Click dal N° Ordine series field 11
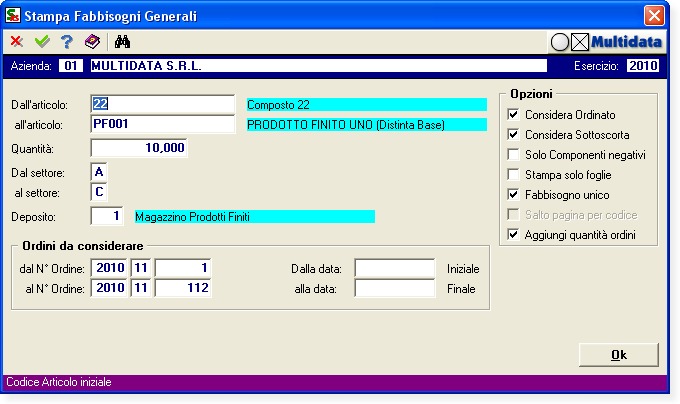The height and width of the screenshot is (404, 680). 141,268
